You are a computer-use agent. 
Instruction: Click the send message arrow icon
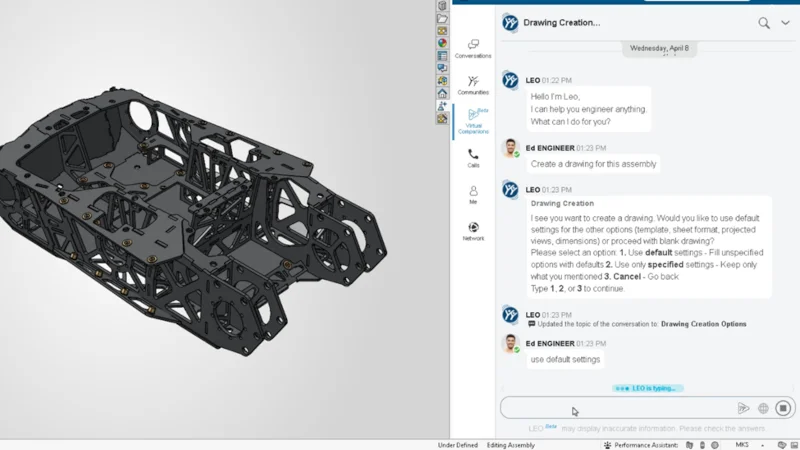click(x=743, y=408)
